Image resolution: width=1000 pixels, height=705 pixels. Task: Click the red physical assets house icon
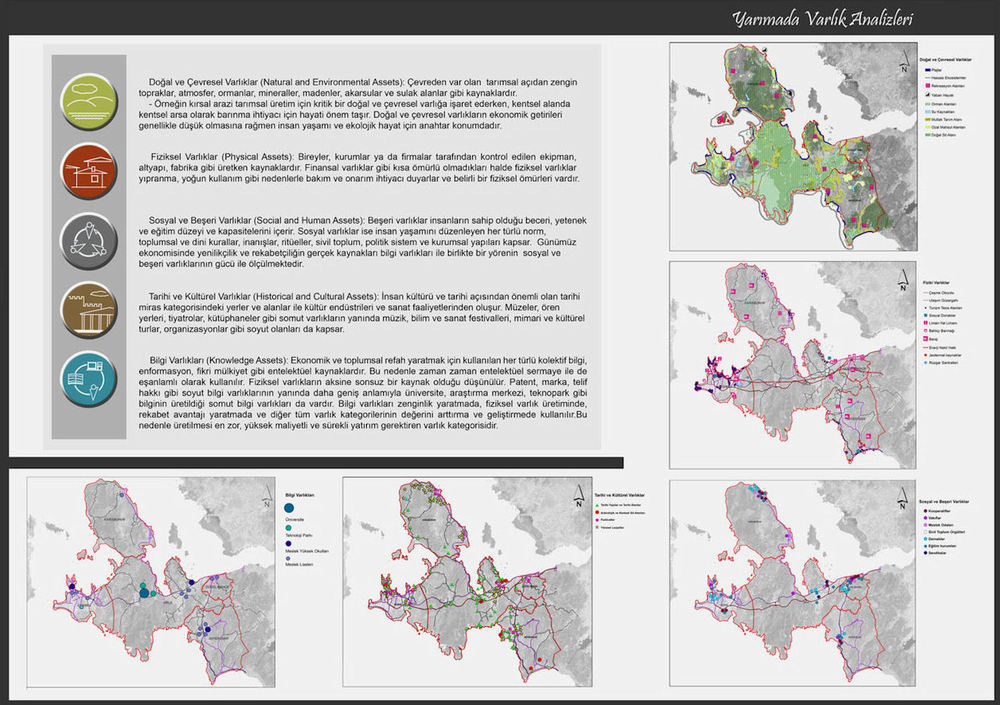[89, 168]
